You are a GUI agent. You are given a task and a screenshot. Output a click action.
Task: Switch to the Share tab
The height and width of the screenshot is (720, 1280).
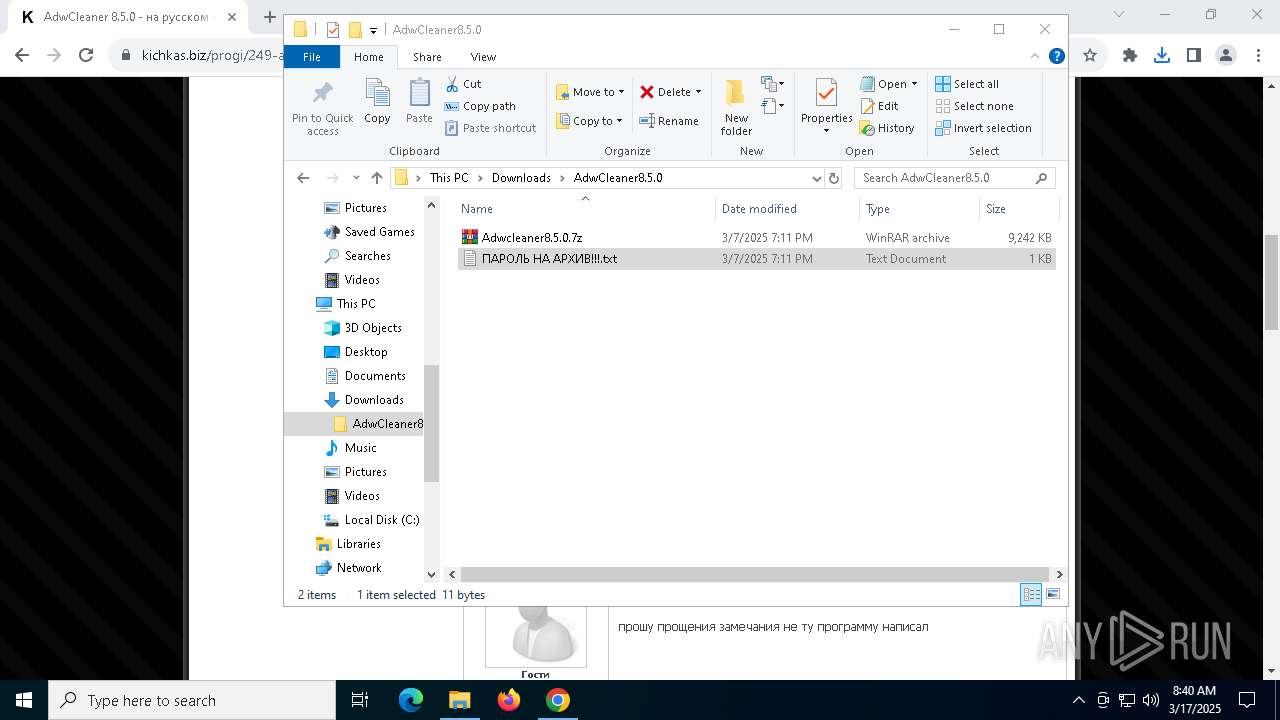(x=427, y=57)
